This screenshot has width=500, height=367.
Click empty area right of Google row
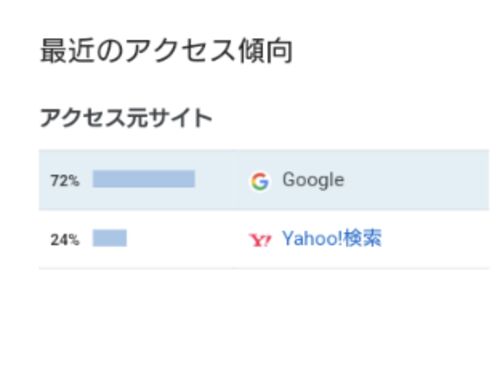(x=417, y=180)
